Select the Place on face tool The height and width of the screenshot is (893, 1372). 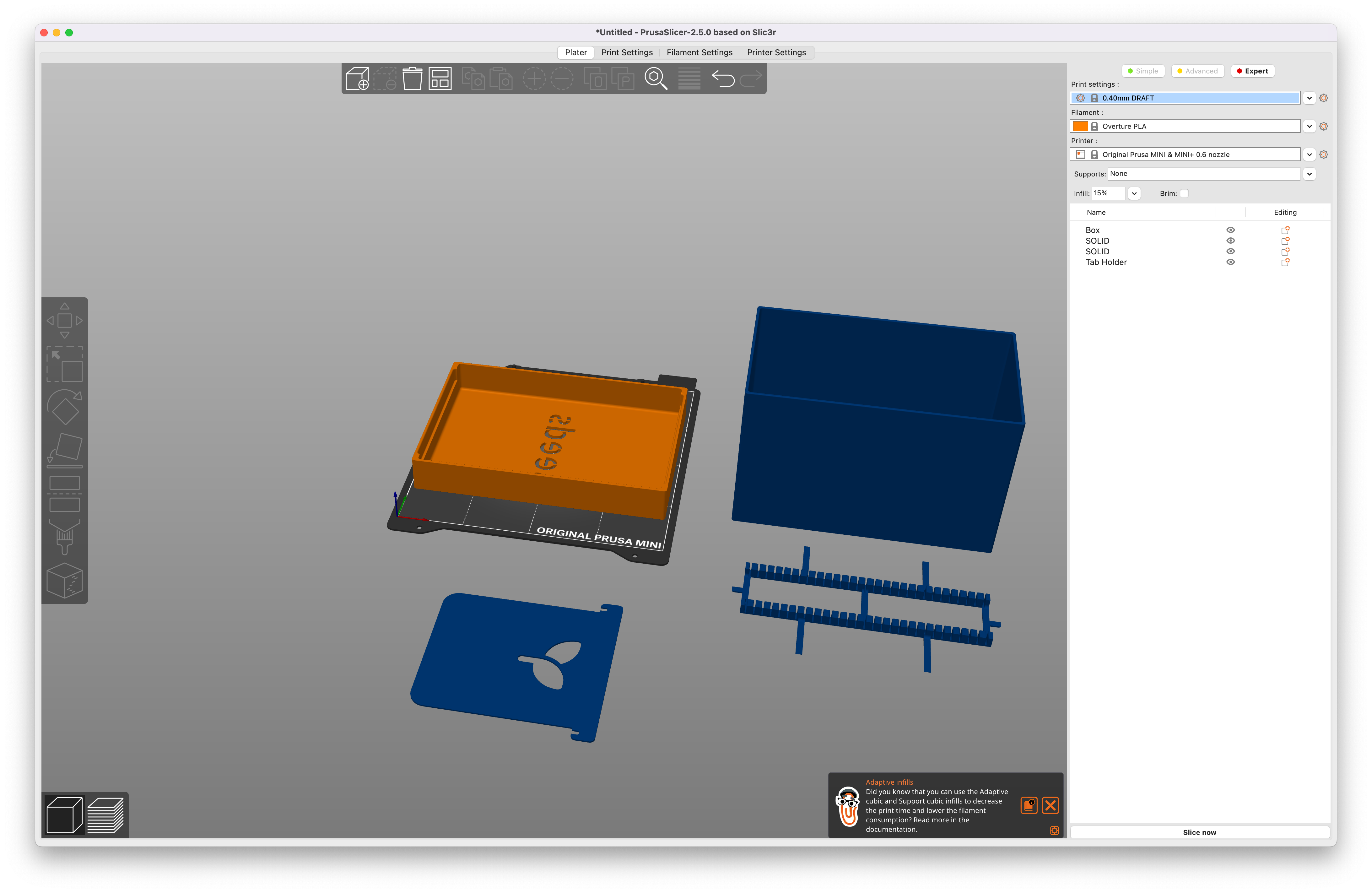tap(65, 450)
